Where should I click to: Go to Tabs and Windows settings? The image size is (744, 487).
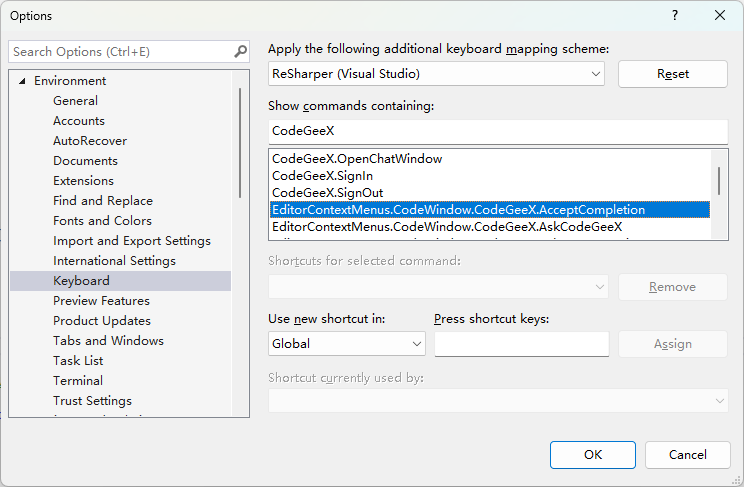click(108, 341)
